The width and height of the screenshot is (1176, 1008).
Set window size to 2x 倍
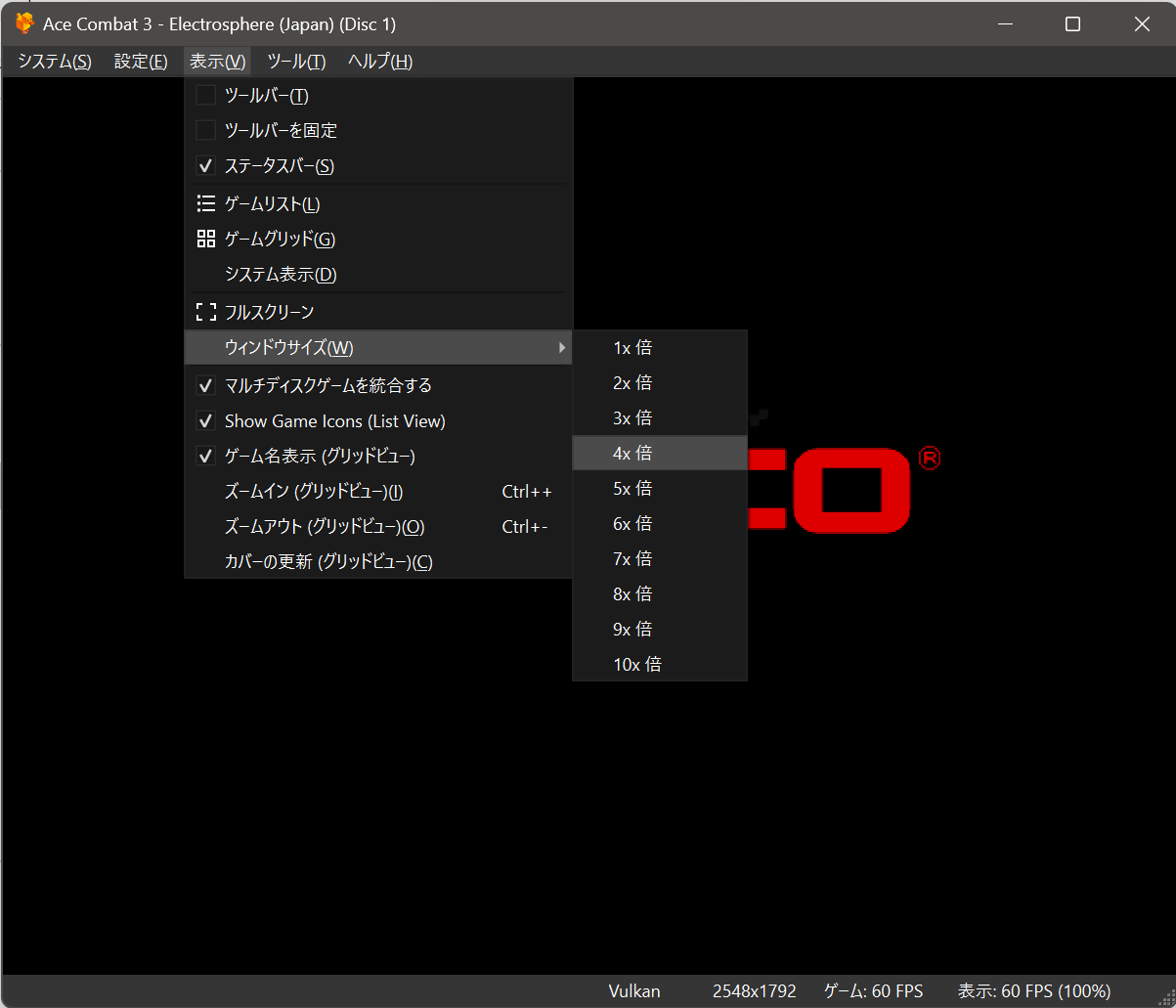(660, 383)
